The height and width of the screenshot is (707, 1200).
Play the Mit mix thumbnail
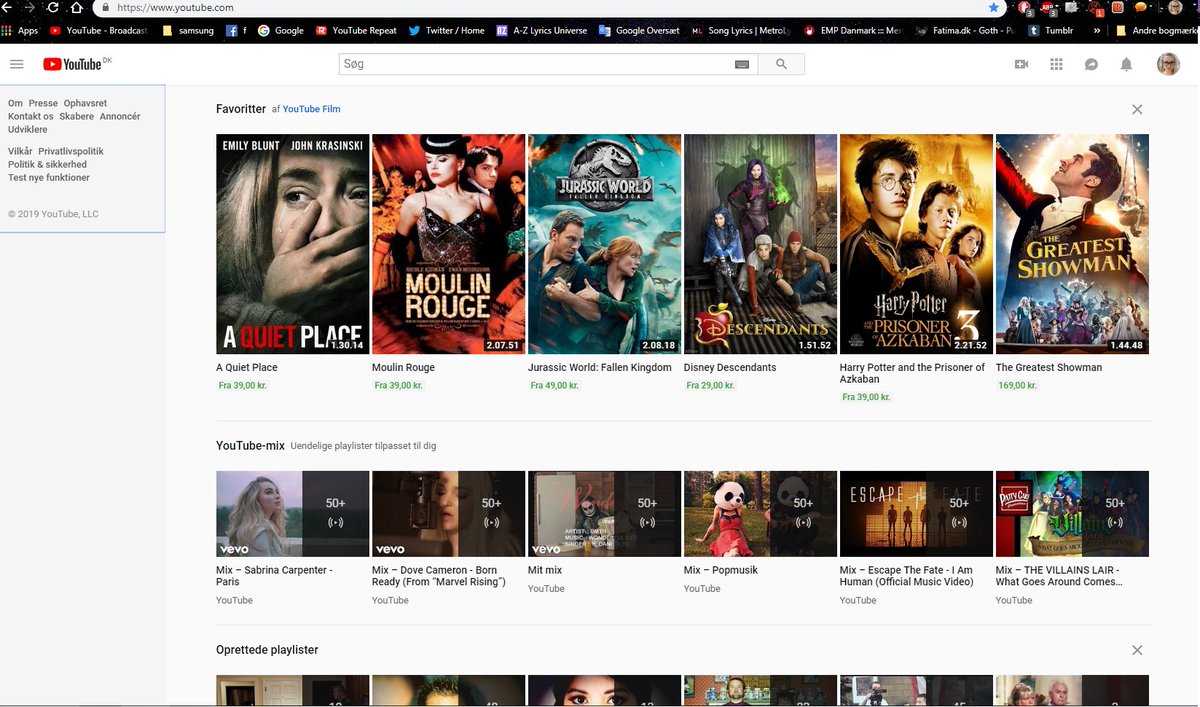pyautogui.click(x=604, y=514)
